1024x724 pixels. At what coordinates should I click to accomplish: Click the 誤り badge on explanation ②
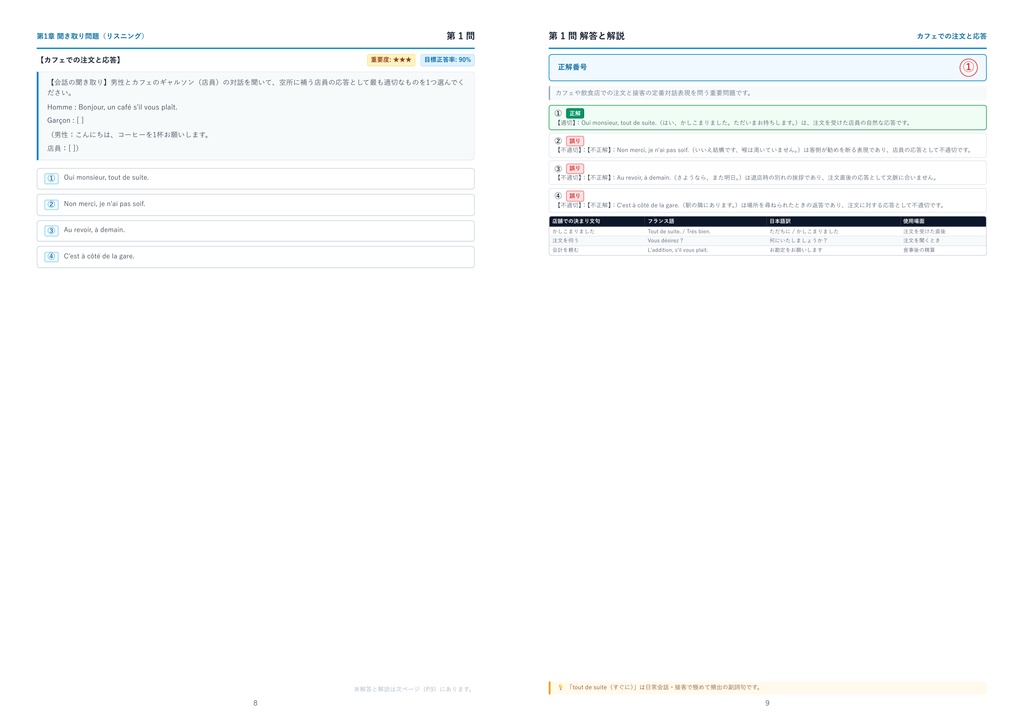click(x=575, y=140)
